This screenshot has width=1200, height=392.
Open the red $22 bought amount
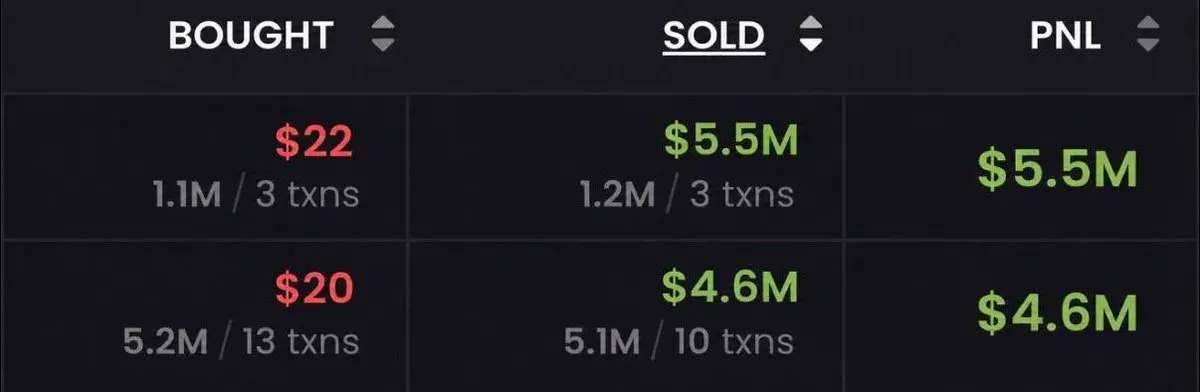click(314, 143)
